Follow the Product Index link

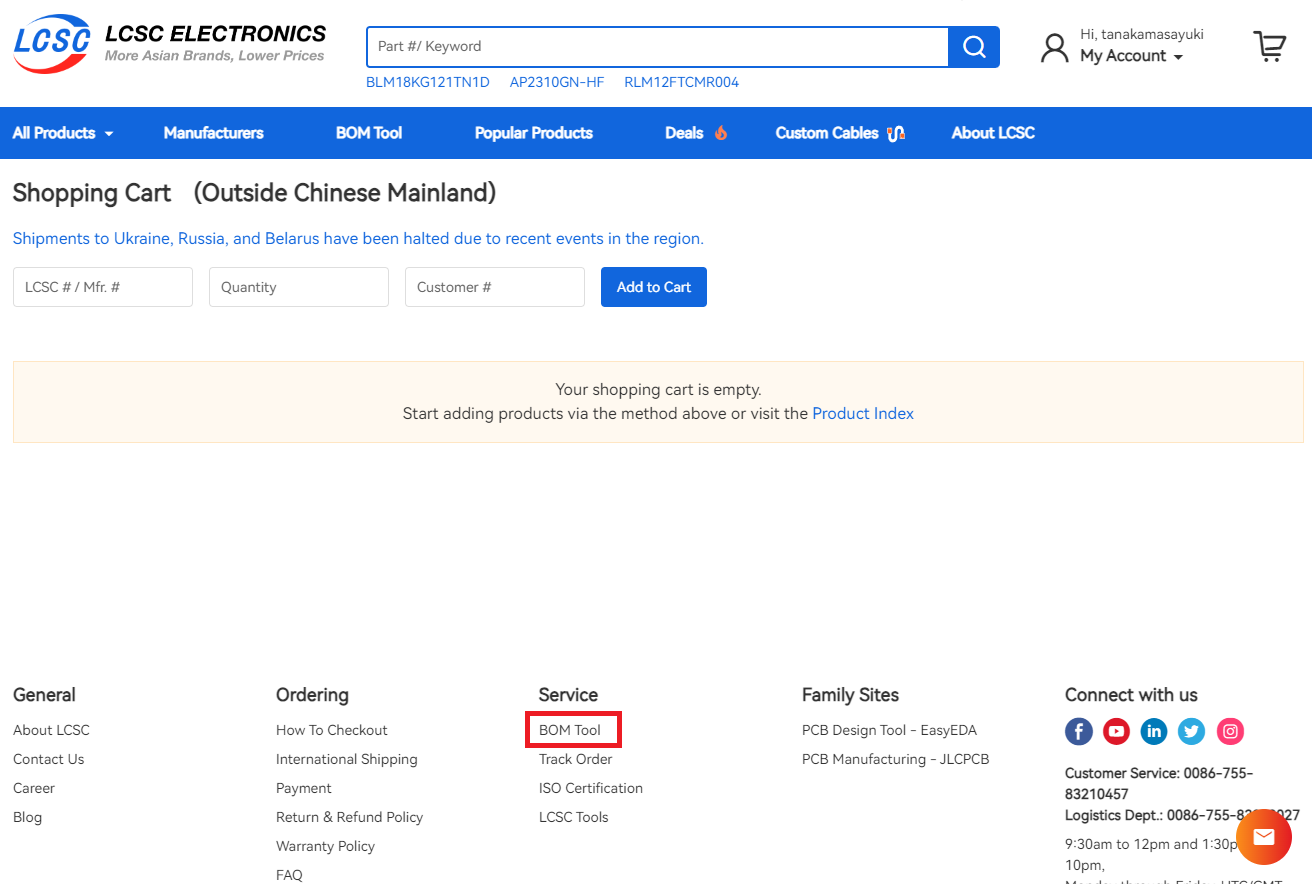[x=862, y=414]
